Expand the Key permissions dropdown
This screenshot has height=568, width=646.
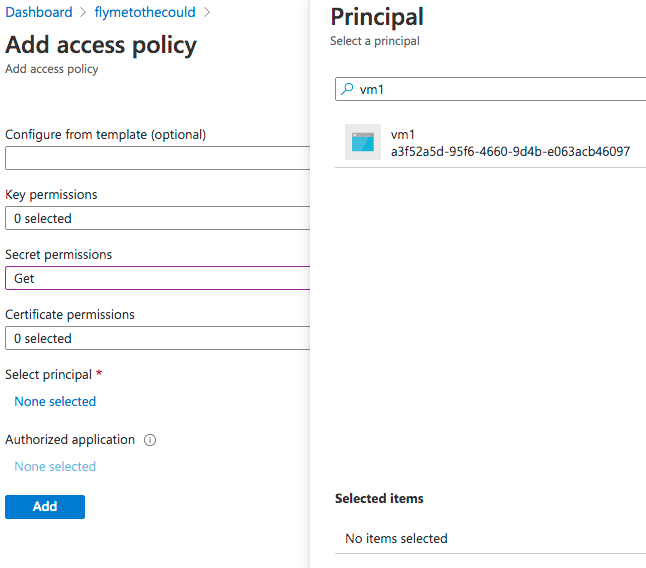(157, 218)
